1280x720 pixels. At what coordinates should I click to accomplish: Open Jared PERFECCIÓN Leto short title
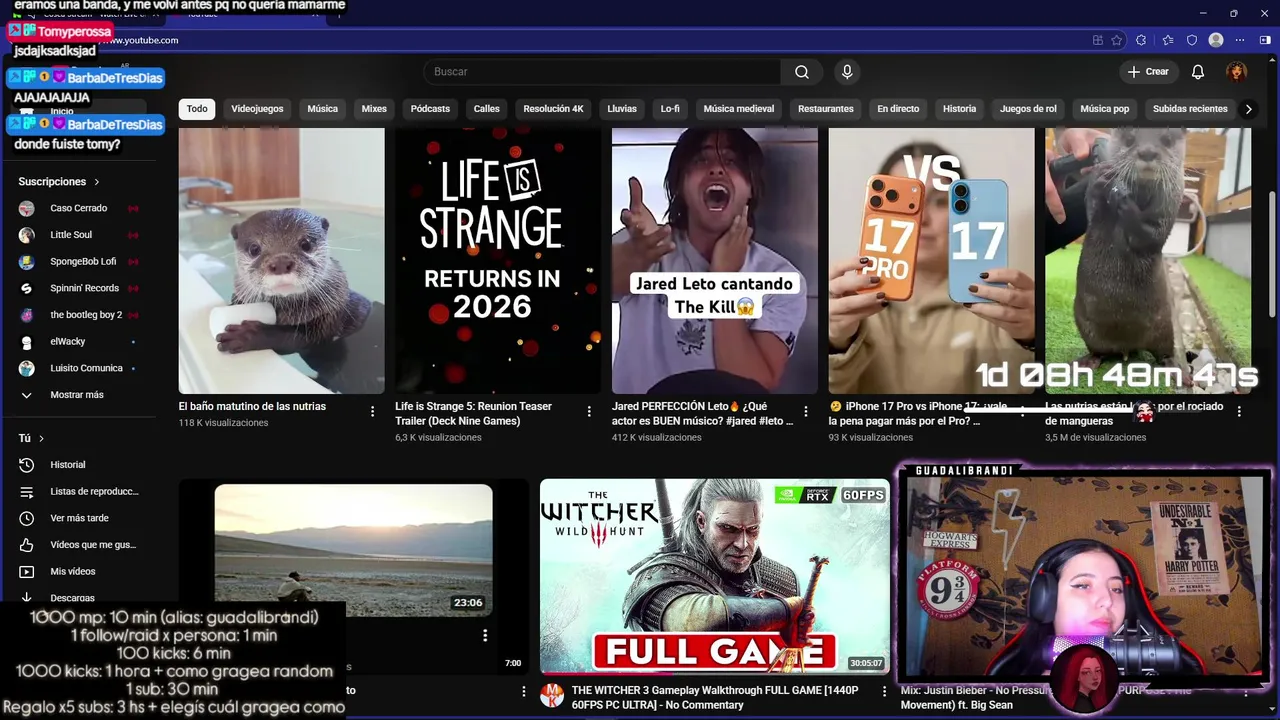coord(703,414)
